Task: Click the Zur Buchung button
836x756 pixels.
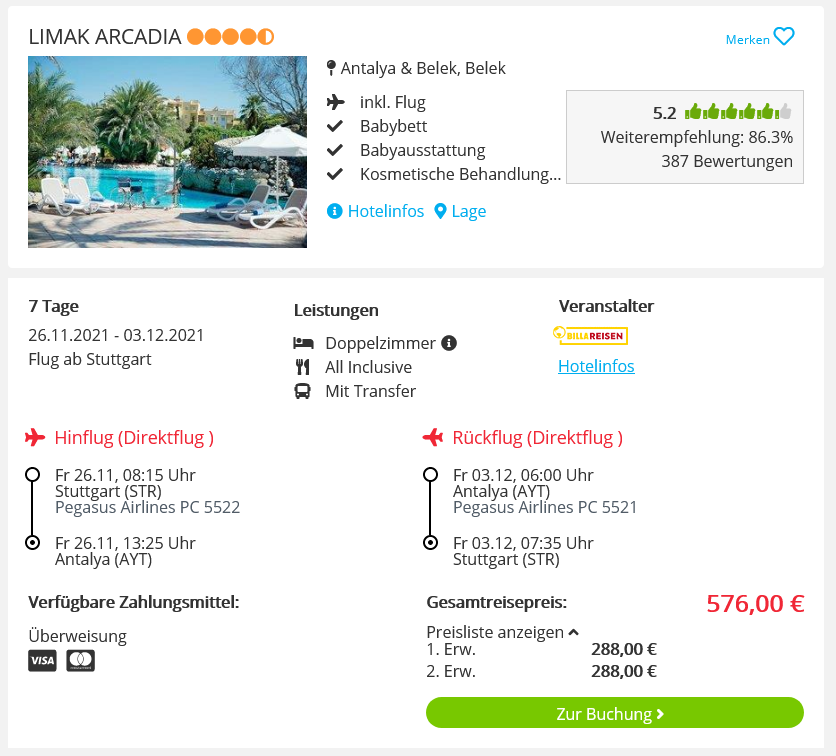Action: [x=615, y=713]
